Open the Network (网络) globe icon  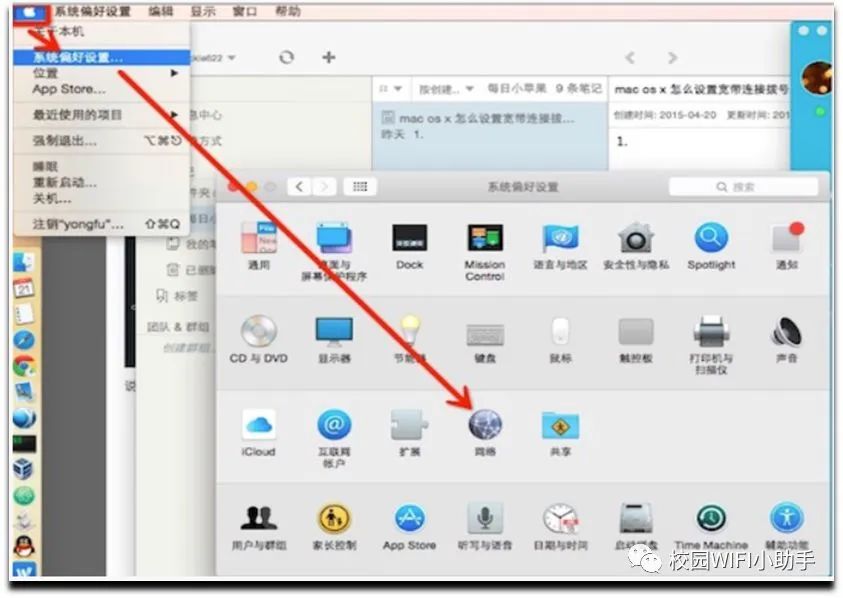pyautogui.click(x=485, y=424)
